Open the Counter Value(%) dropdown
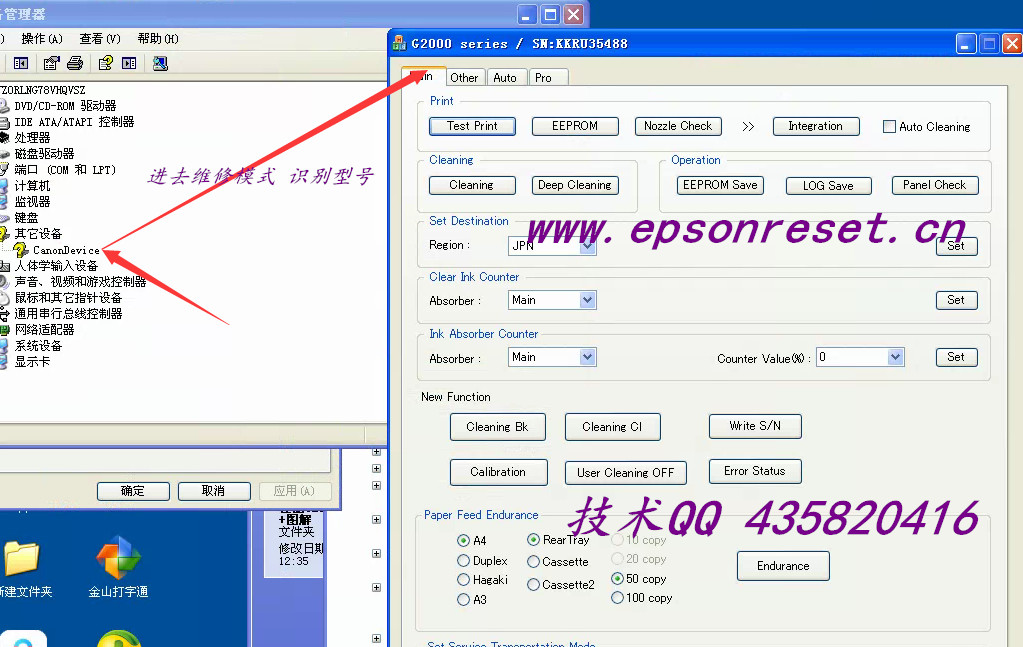The image size is (1023, 647). click(x=895, y=357)
